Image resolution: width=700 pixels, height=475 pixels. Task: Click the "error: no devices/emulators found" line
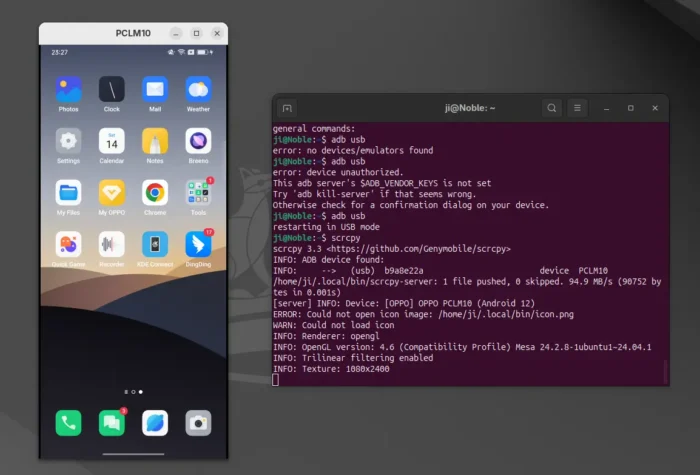pos(353,150)
